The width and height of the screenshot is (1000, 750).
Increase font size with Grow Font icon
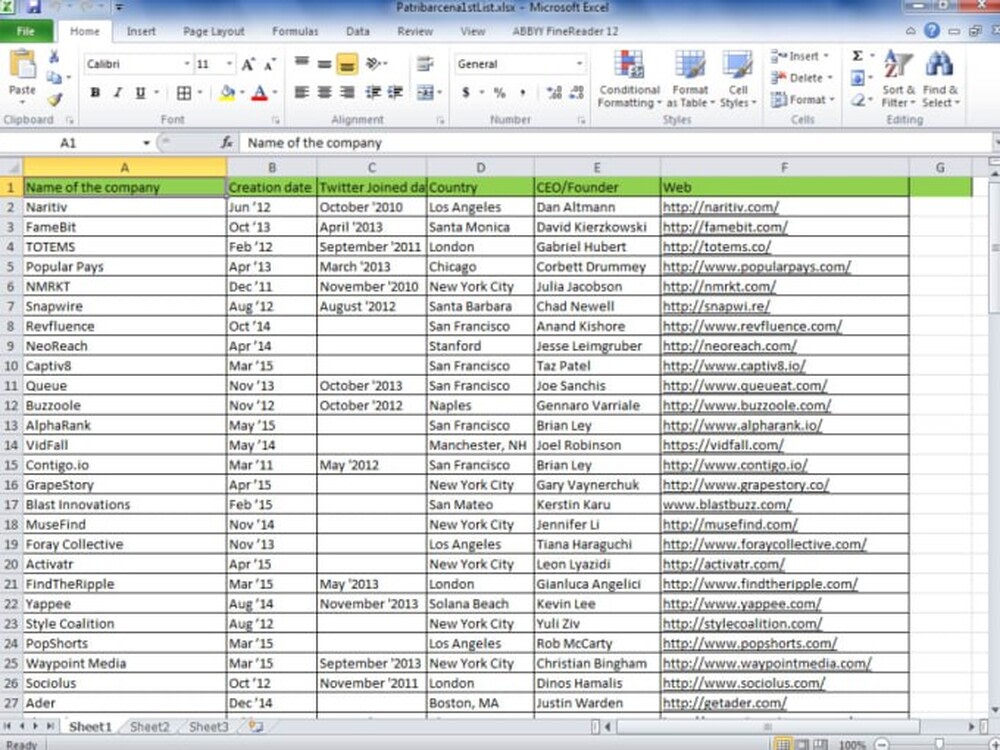coord(248,64)
